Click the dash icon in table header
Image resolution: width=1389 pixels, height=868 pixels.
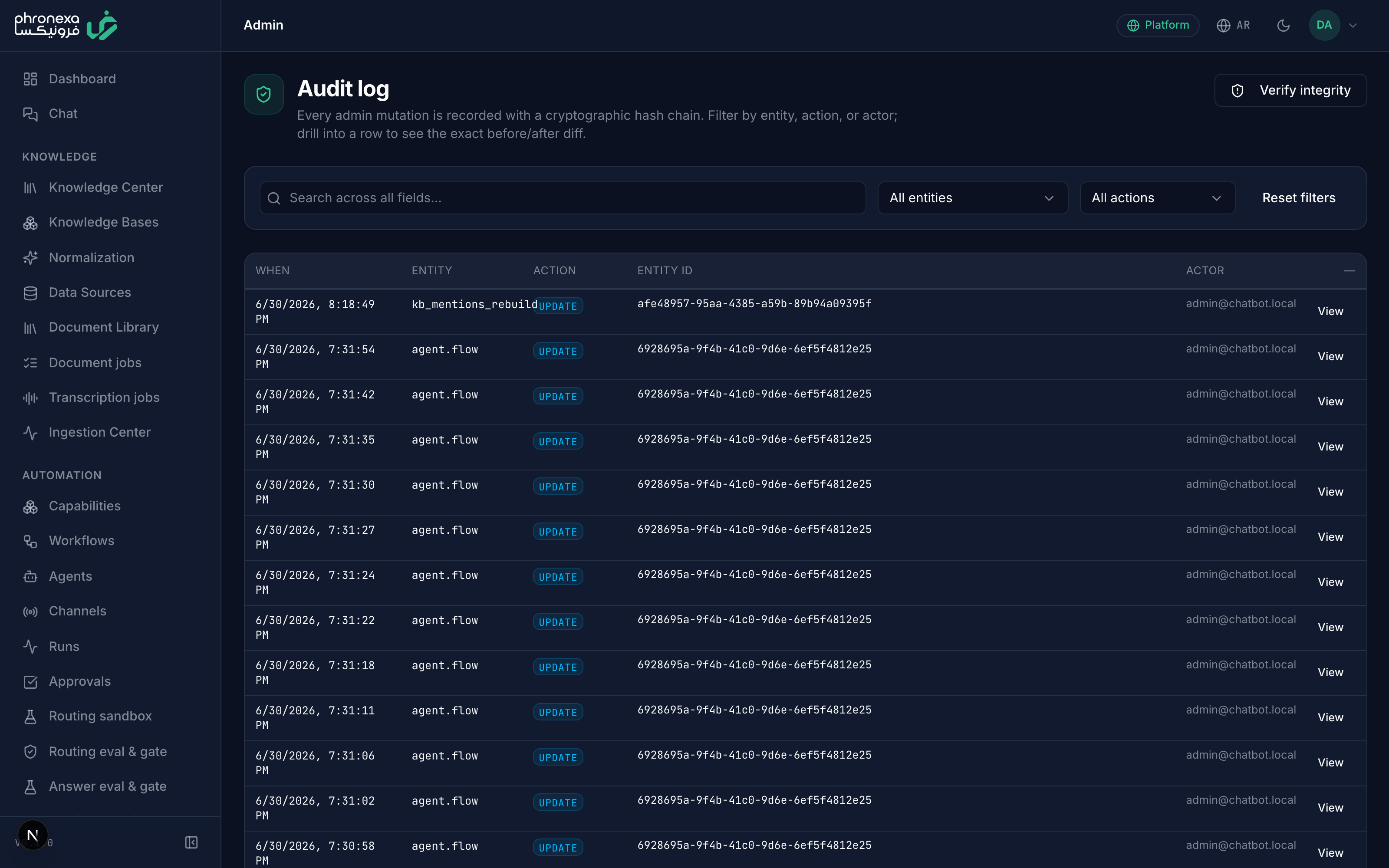tap(1349, 270)
